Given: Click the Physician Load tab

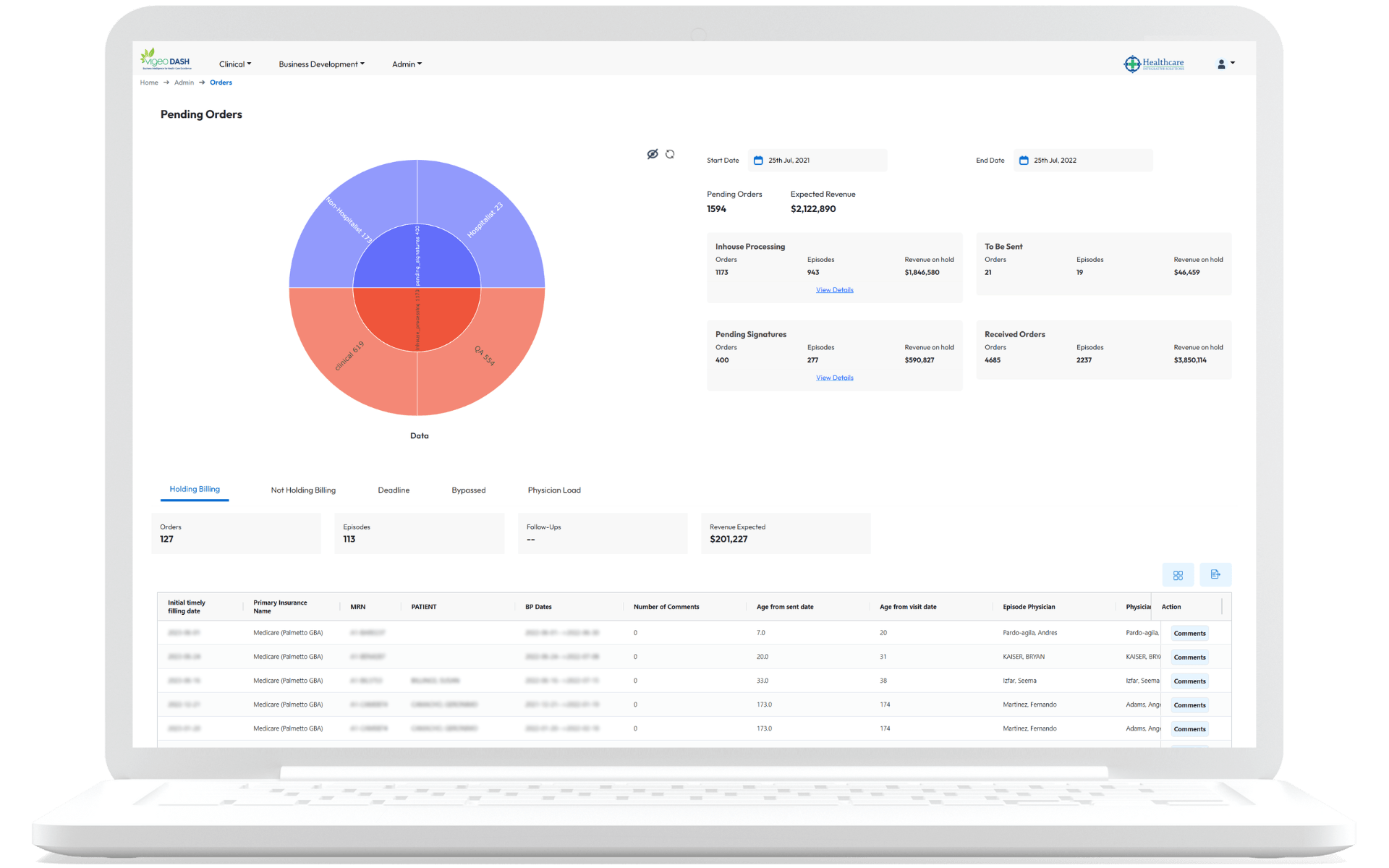Looking at the screenshot, I should pos(554,490).
